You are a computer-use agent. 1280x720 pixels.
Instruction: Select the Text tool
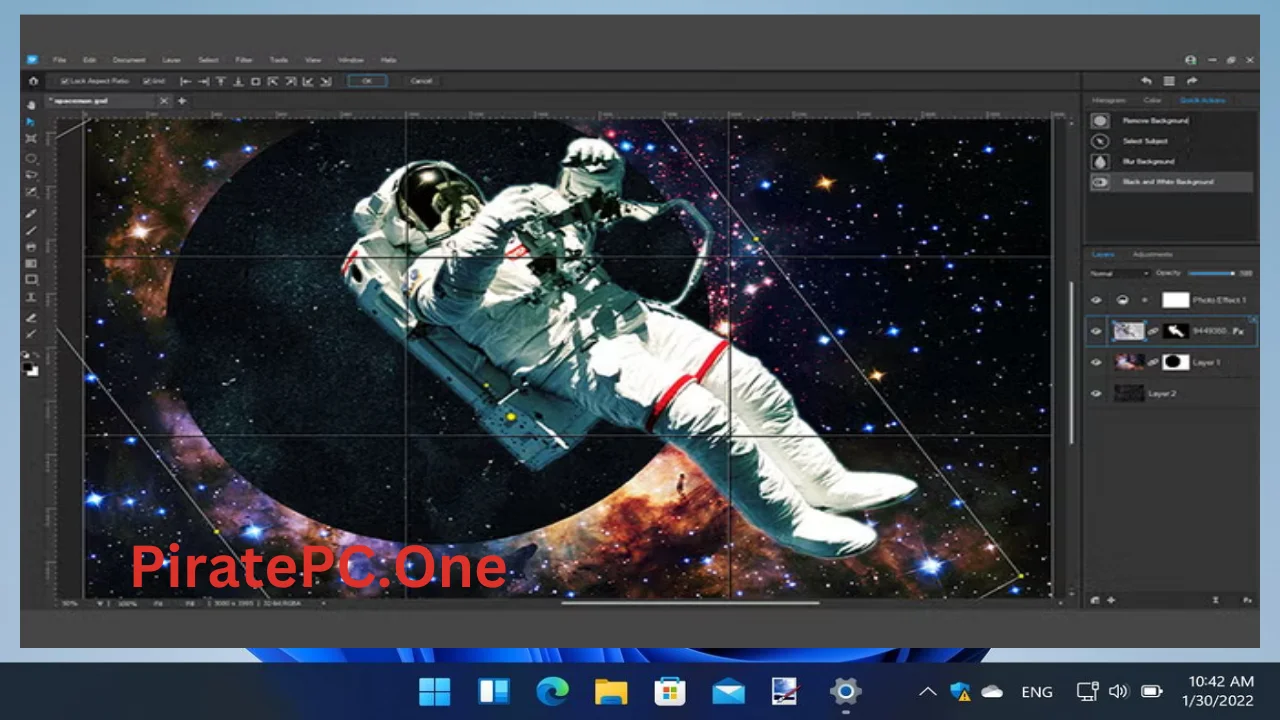click(31, 297)
